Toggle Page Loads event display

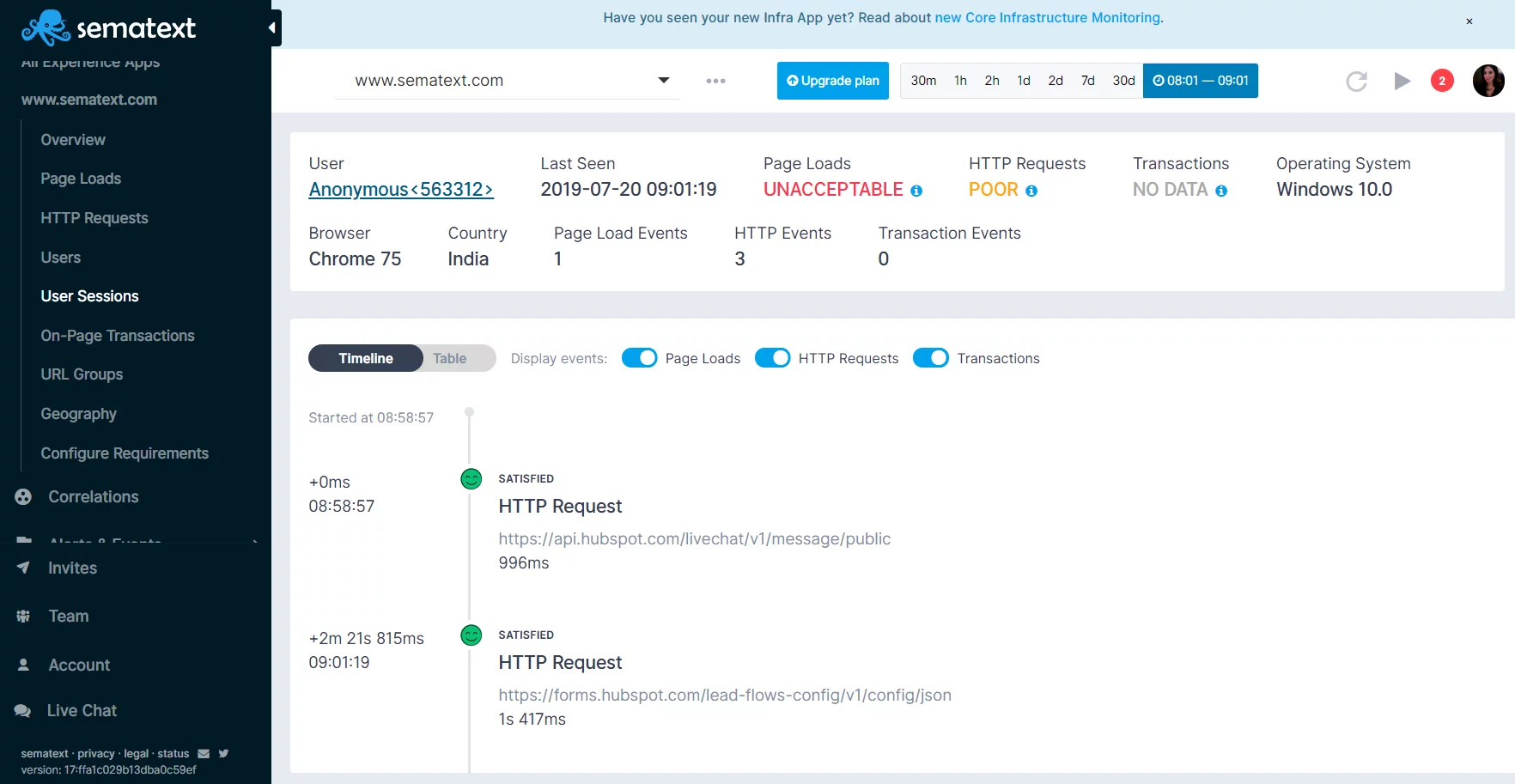(639, 358)
